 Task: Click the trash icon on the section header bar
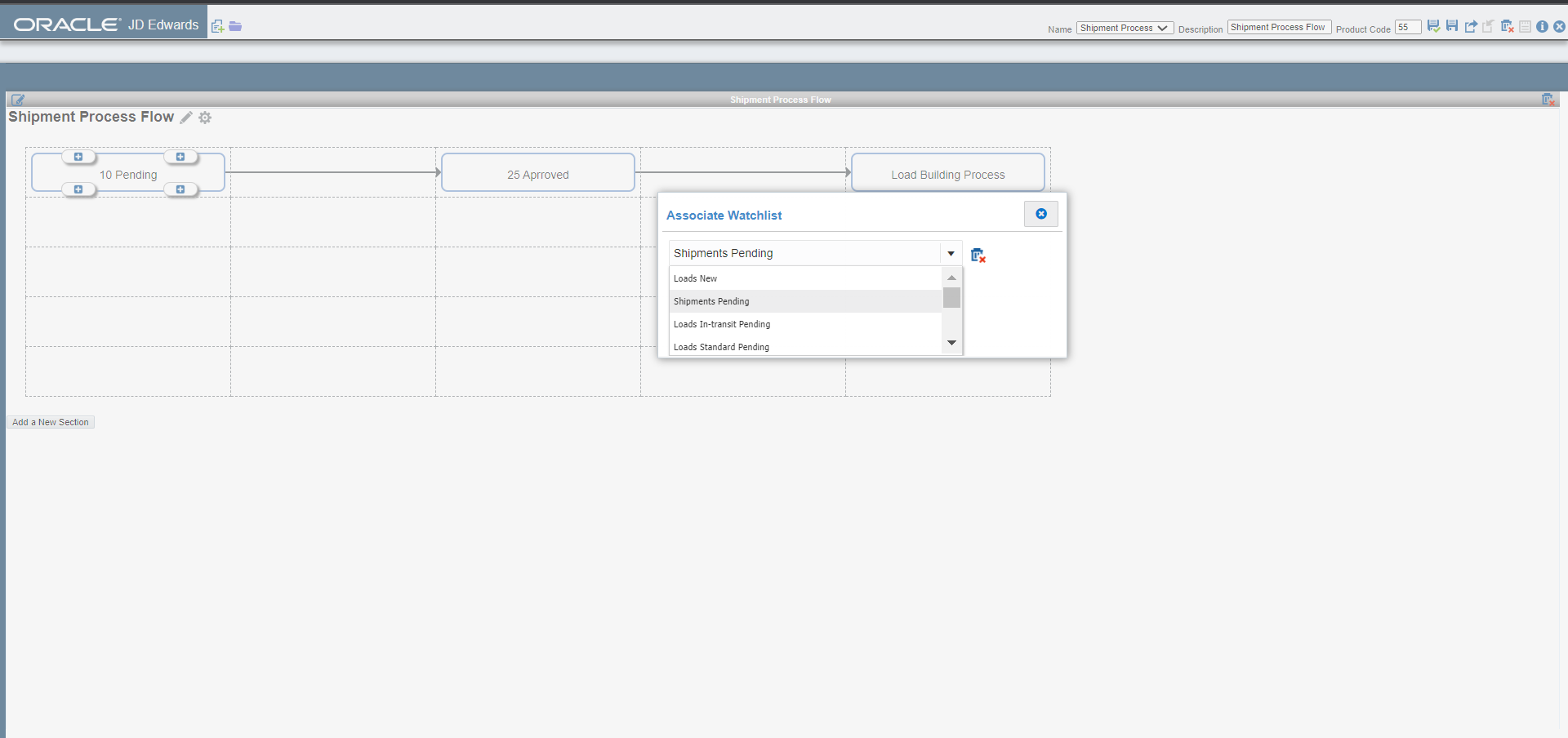(x=1548, y=100)
